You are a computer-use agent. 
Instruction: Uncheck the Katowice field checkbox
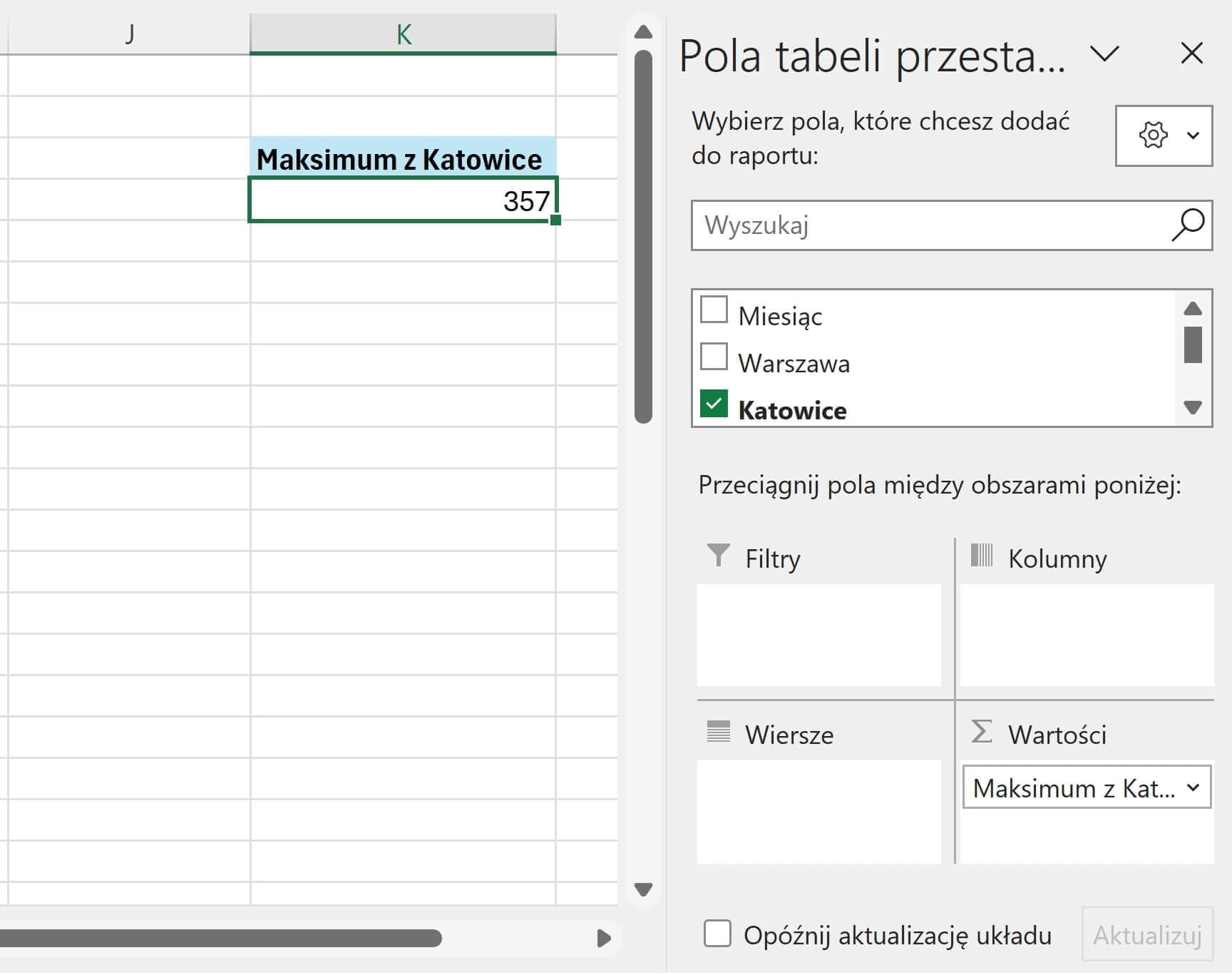click(x=714, y=404)
